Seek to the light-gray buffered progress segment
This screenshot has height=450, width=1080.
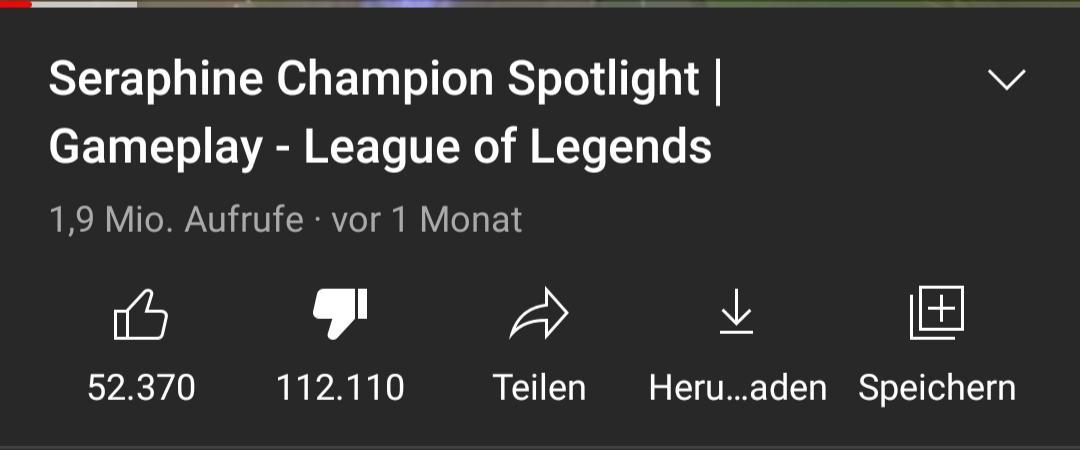point(85,3)
